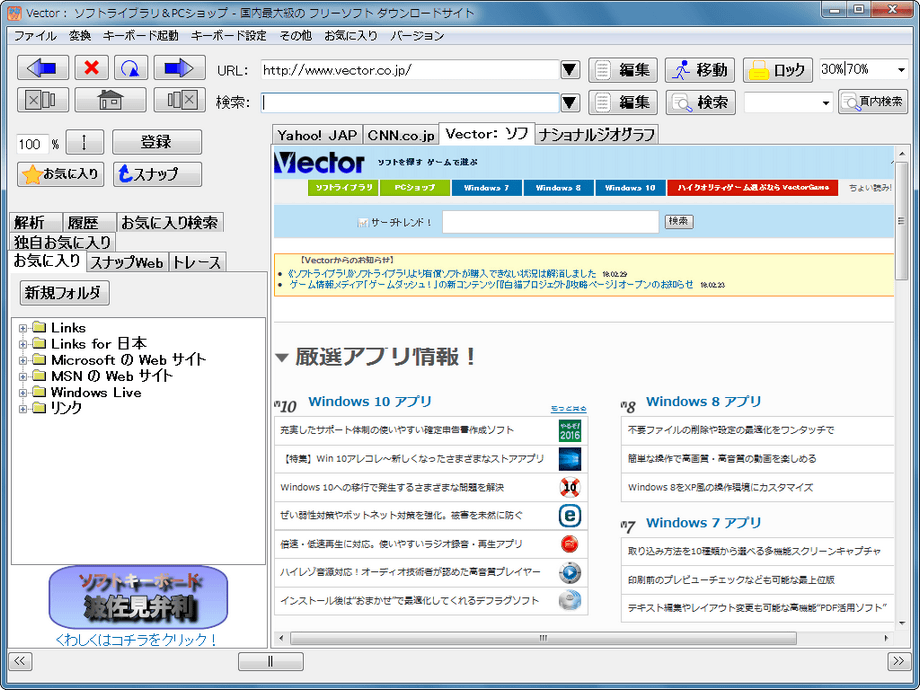Open the Windows 10 アプリ heading link
Viewport: 920px width, 690px height.
[x=370, y=401]
